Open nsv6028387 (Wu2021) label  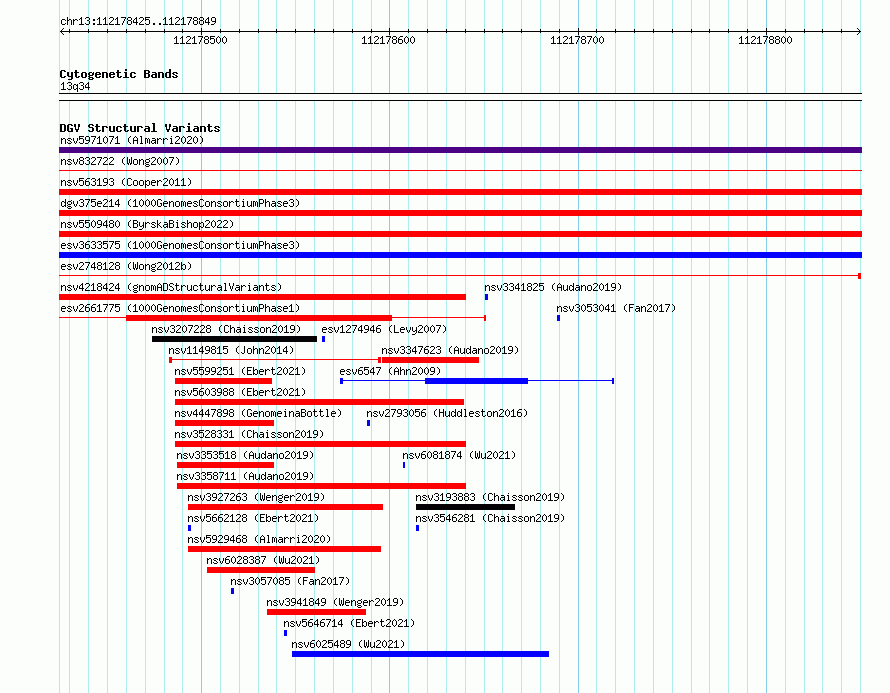click(263, 560)
